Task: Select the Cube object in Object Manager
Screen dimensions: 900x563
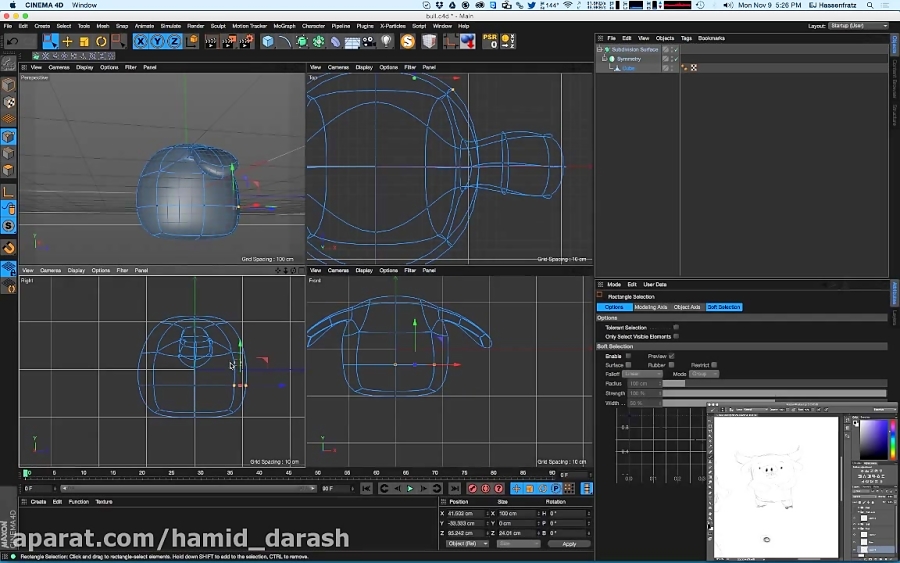Action: click(x=629, y=68)
